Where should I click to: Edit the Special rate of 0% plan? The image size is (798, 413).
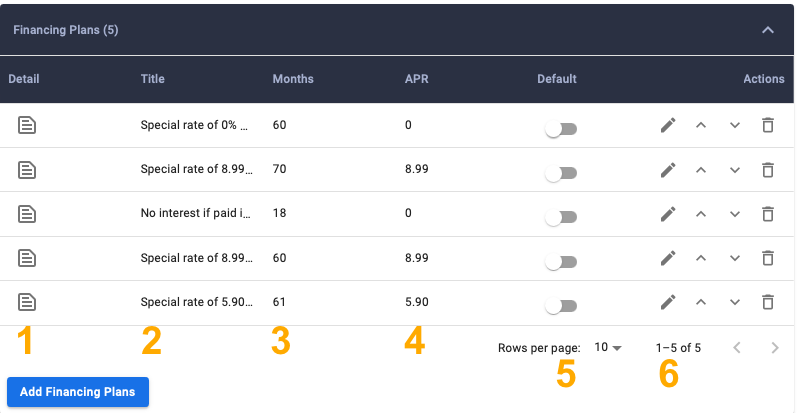coord(668,125)
